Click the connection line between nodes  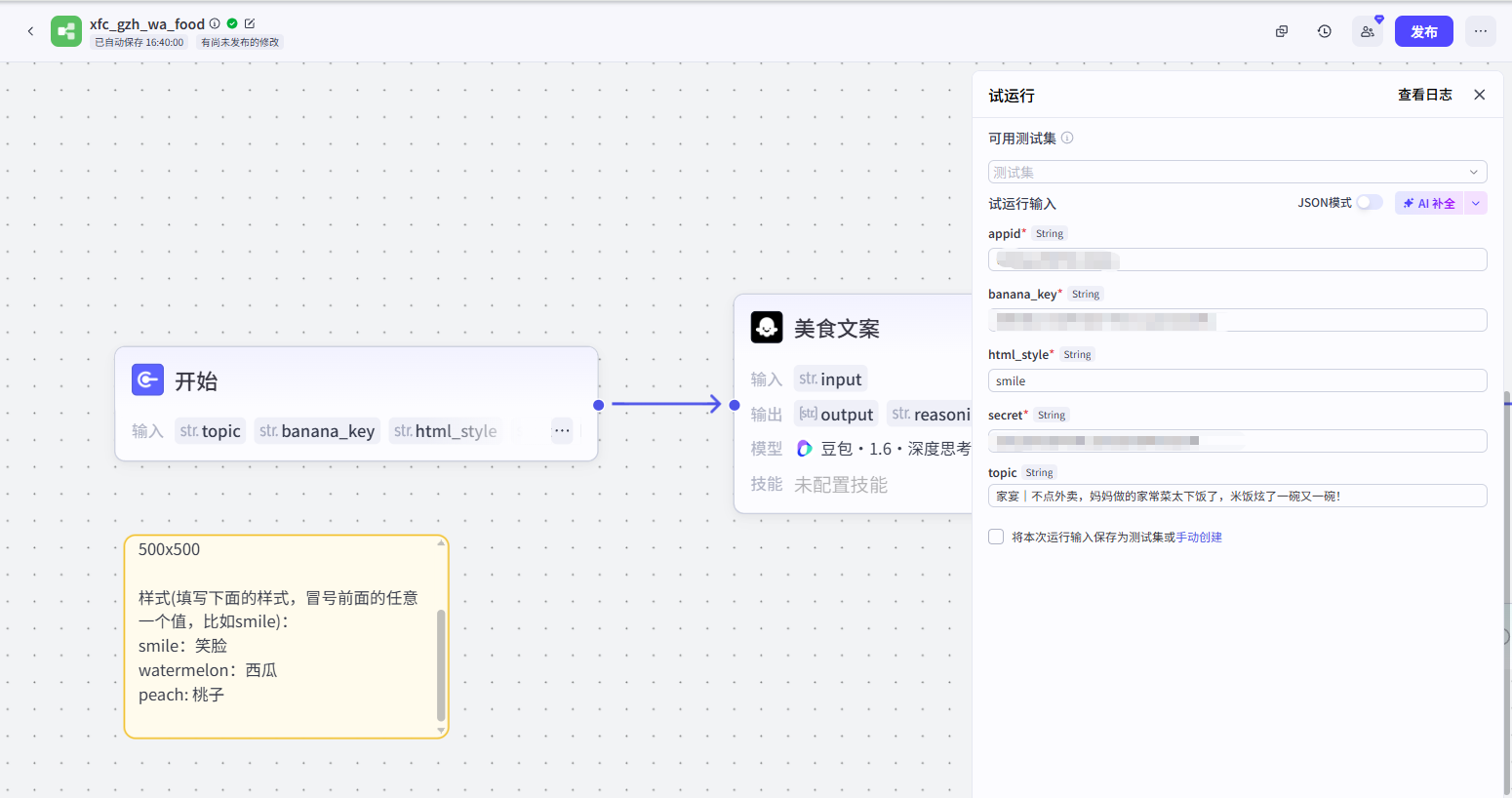666,404
